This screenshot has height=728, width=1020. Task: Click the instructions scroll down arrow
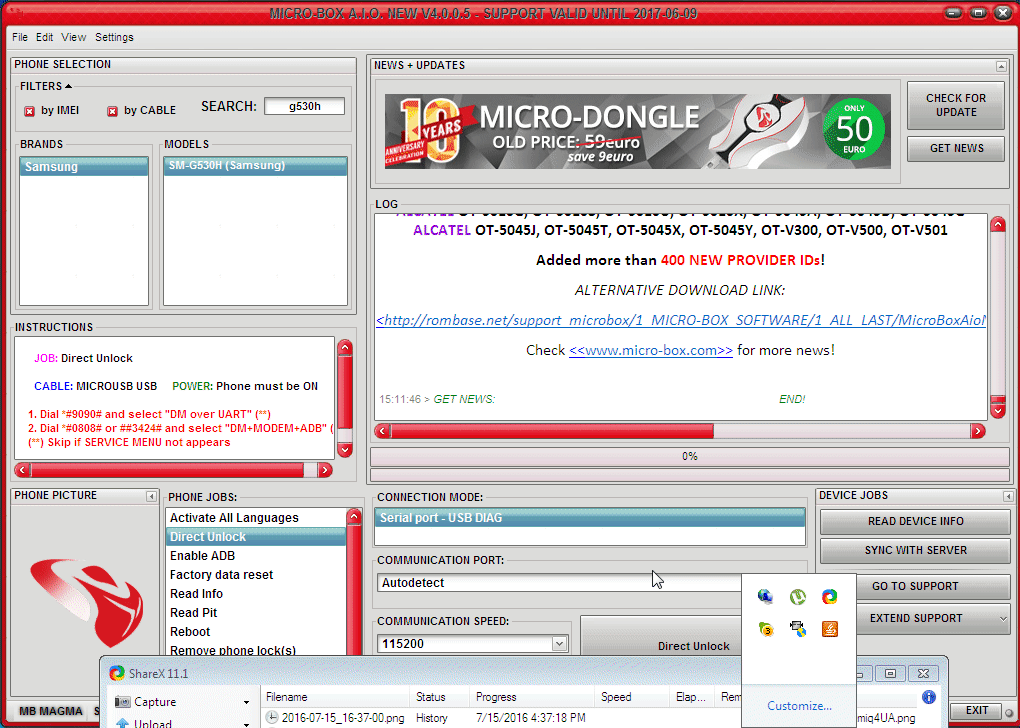tap(345, 450)
